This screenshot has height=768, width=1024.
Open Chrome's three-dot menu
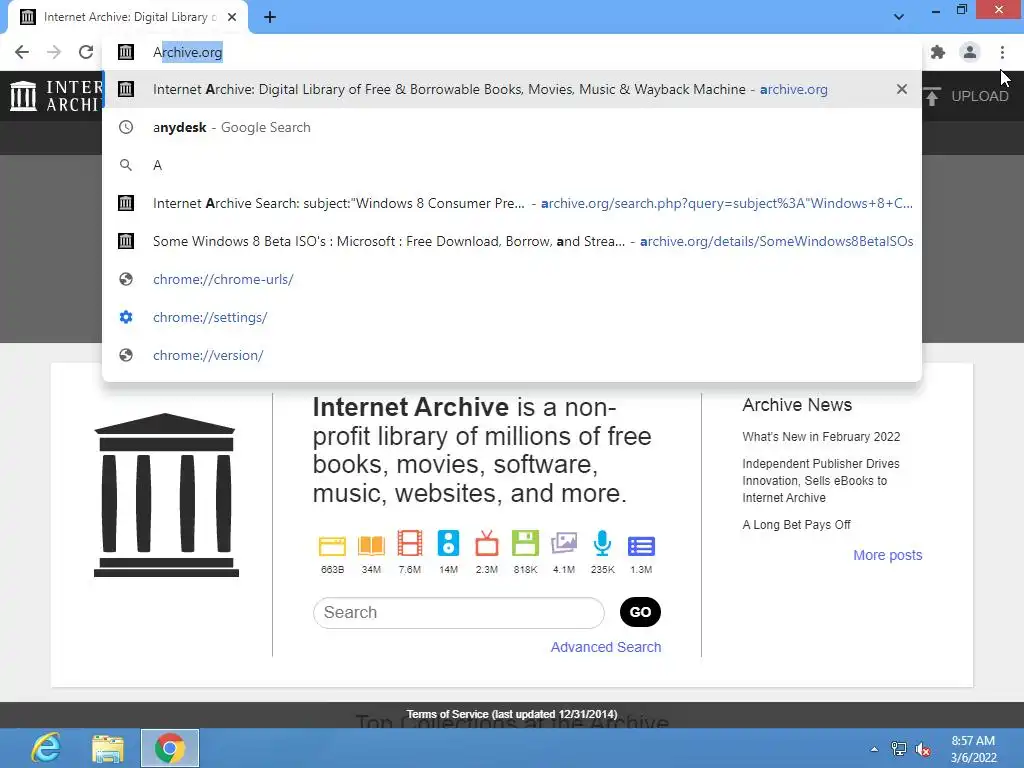click(1002, 52)
